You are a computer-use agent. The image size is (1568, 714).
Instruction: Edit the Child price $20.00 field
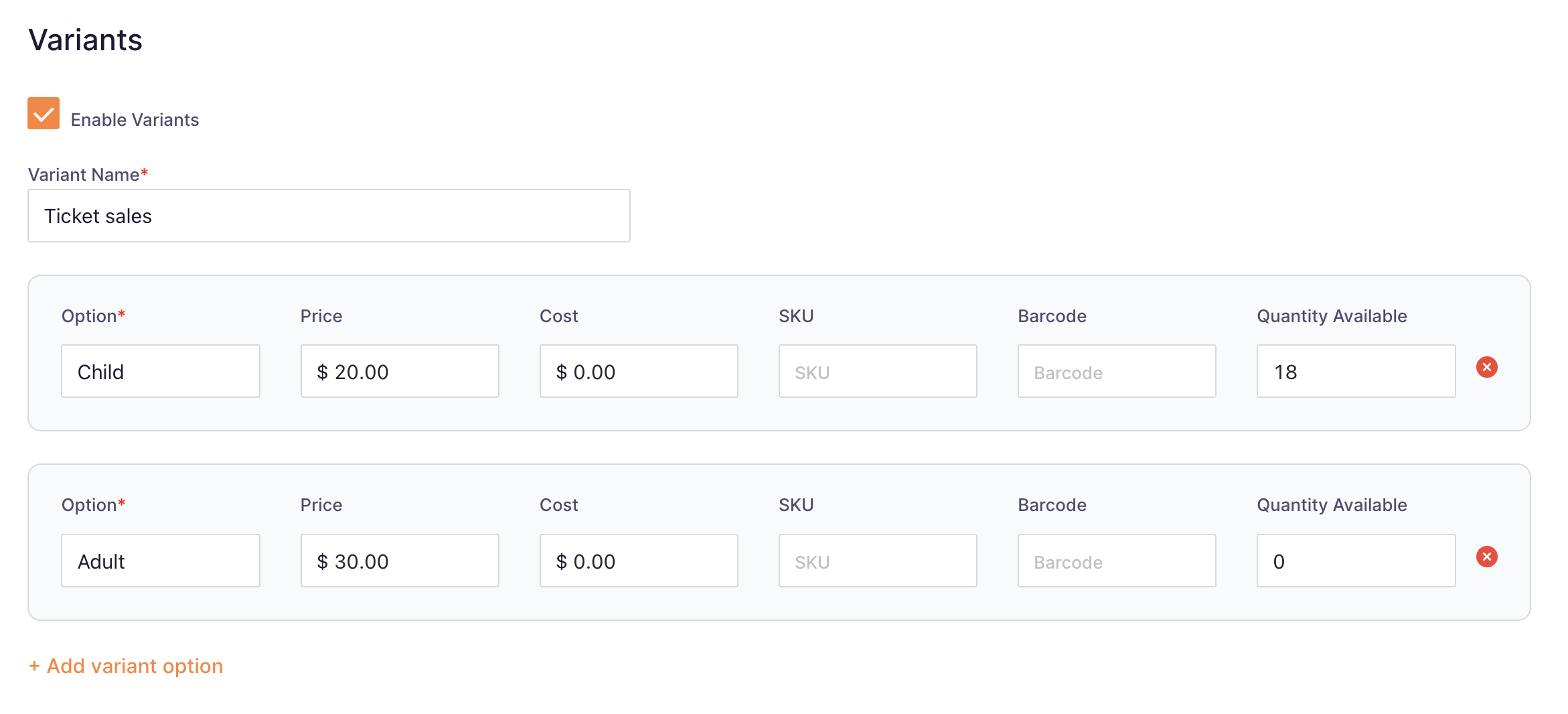point(400,371)
